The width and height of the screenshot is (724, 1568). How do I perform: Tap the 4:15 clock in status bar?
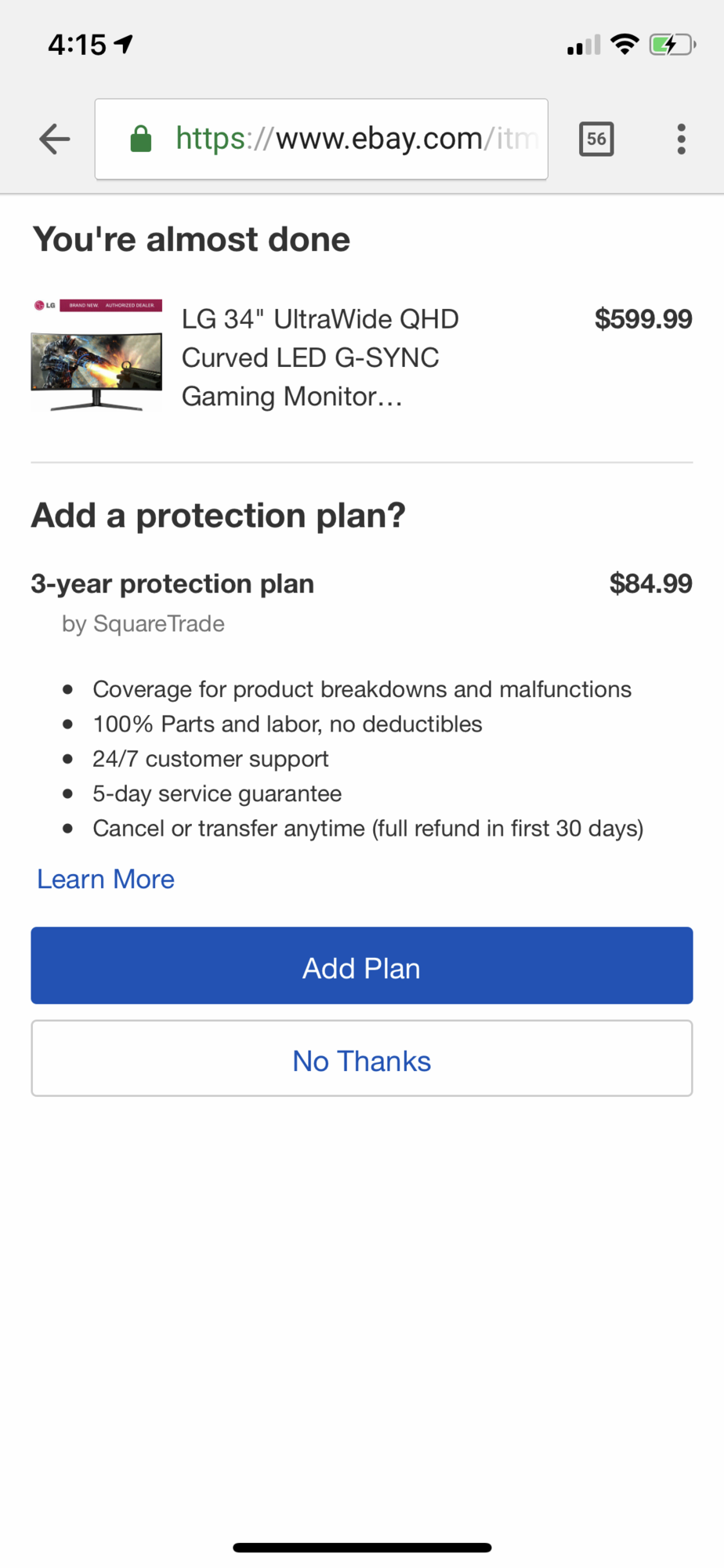77,45
